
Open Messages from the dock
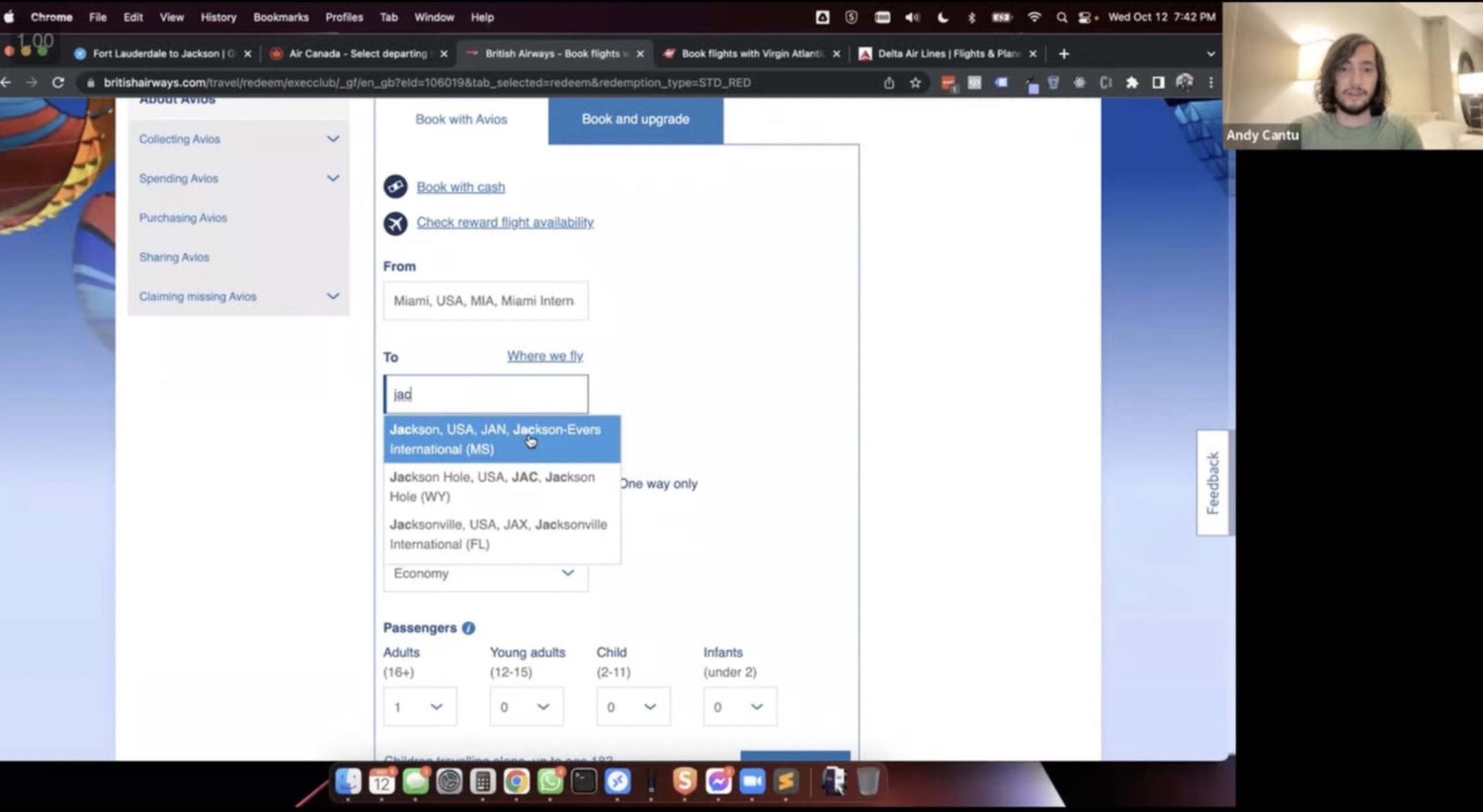pyautogui.click(x=415, y=782)
